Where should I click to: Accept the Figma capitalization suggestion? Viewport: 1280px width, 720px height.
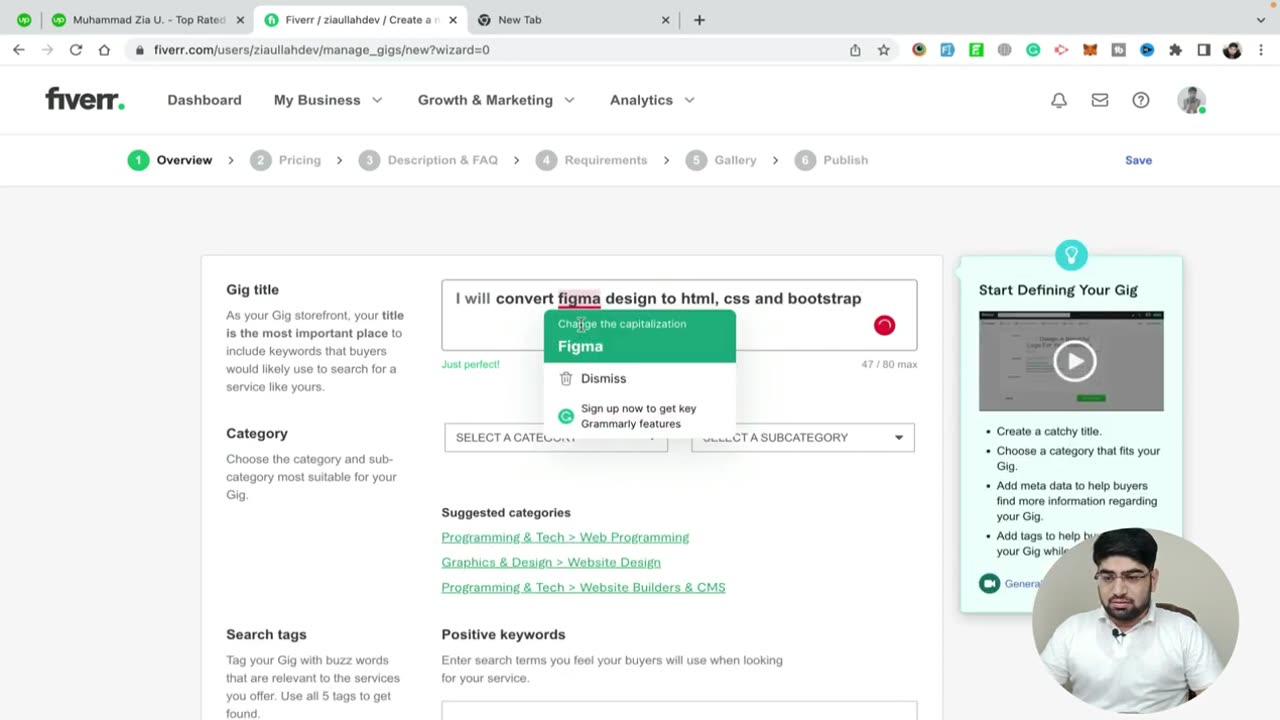coord(639,337)
